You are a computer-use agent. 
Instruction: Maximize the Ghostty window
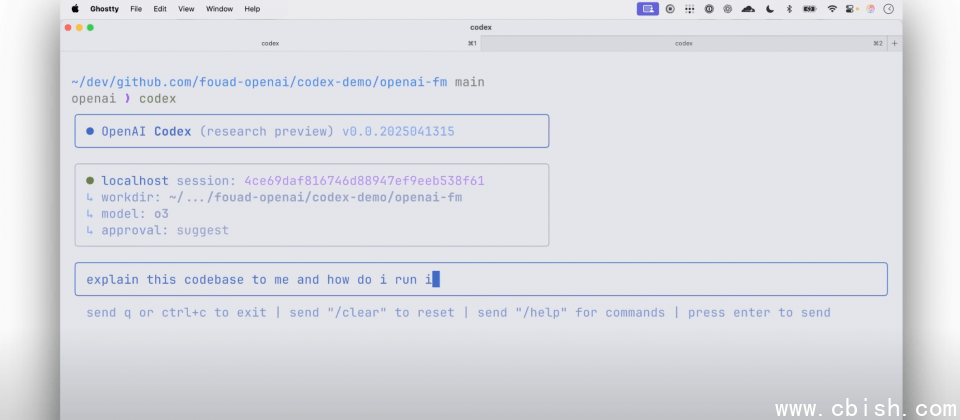90,28
